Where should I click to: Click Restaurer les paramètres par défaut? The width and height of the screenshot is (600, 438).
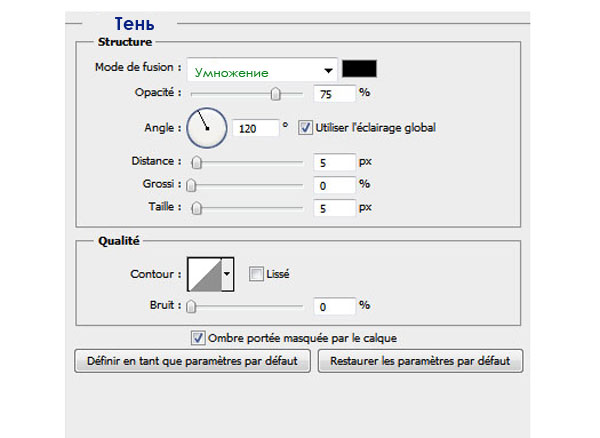click(420, 361)
